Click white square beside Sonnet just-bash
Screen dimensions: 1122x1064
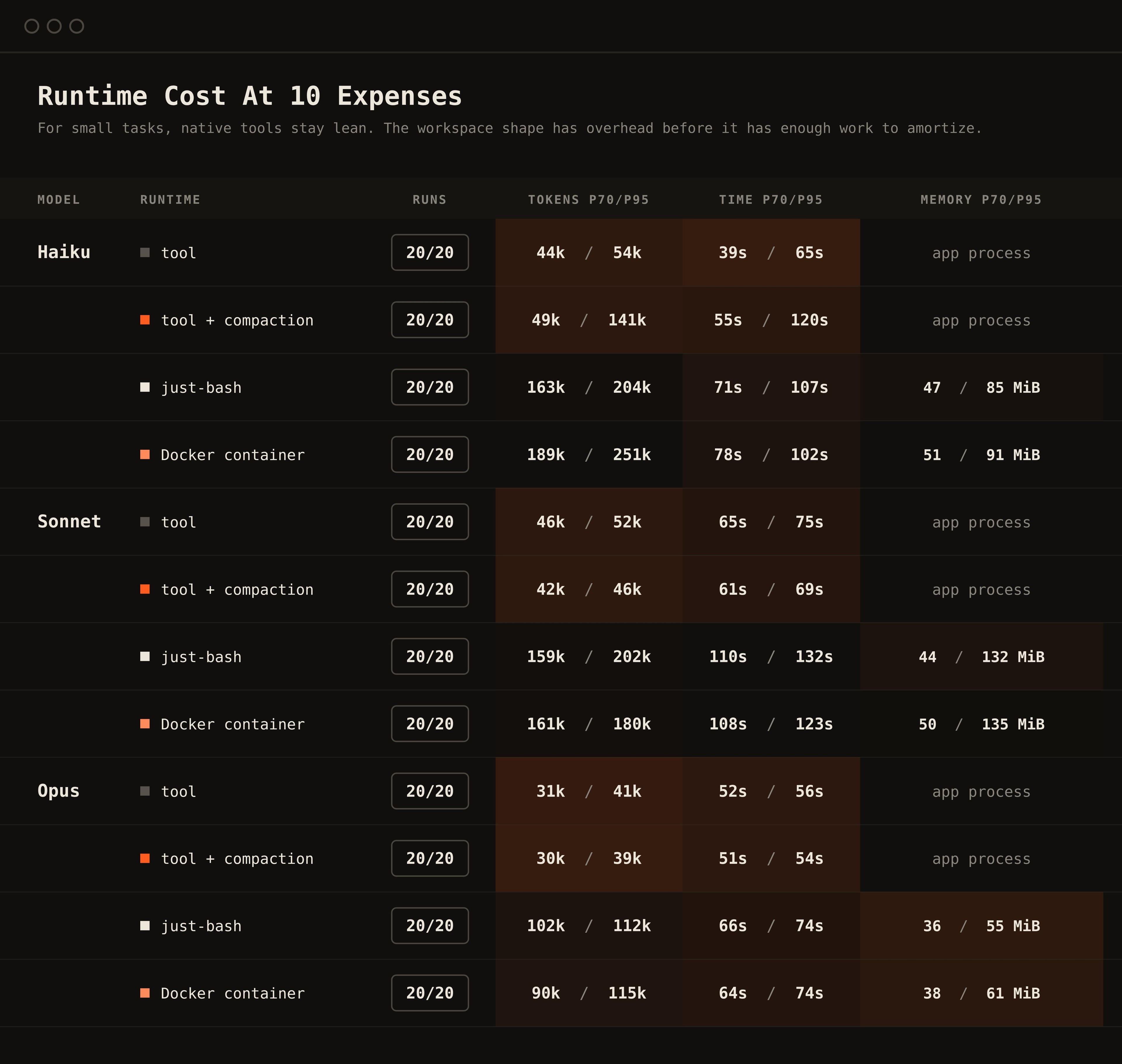[x=145, y=656]
